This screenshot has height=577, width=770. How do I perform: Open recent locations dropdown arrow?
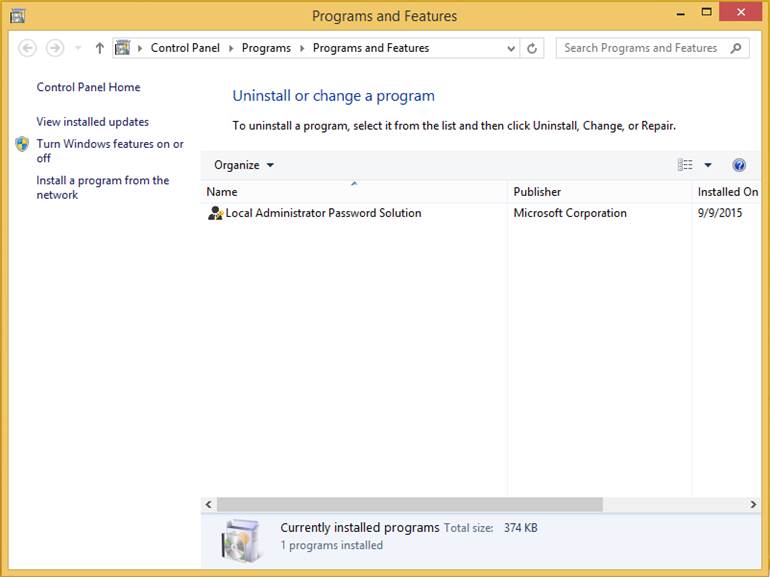coord(78,48)
